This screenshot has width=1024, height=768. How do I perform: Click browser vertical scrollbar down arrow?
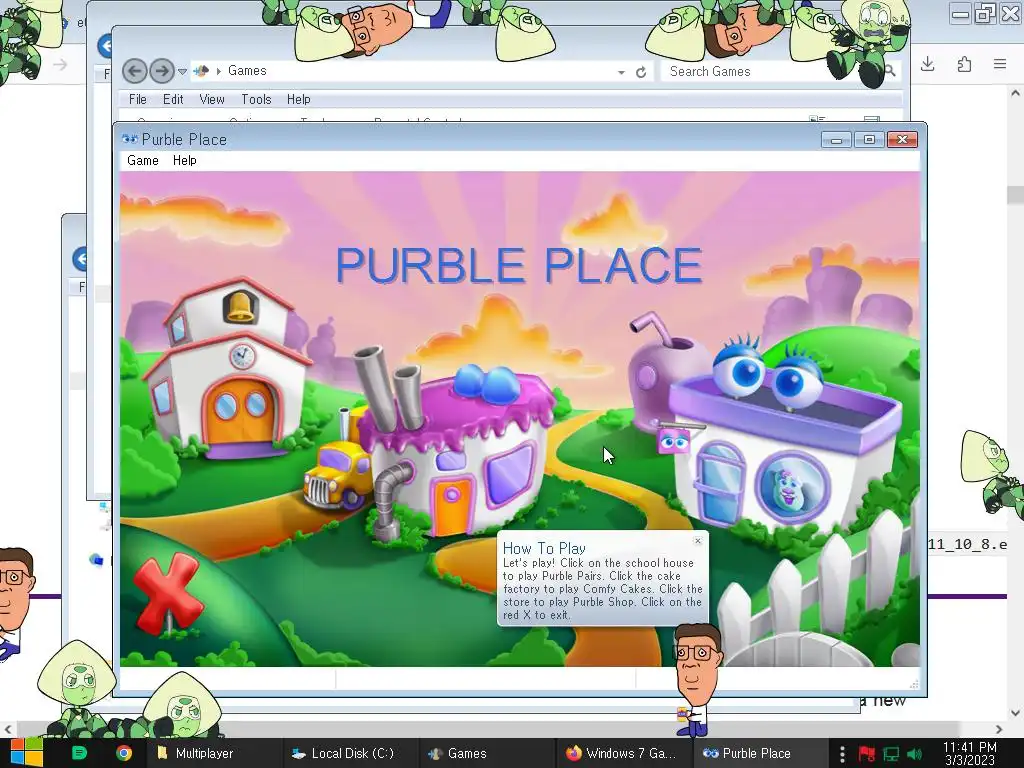1015,713
